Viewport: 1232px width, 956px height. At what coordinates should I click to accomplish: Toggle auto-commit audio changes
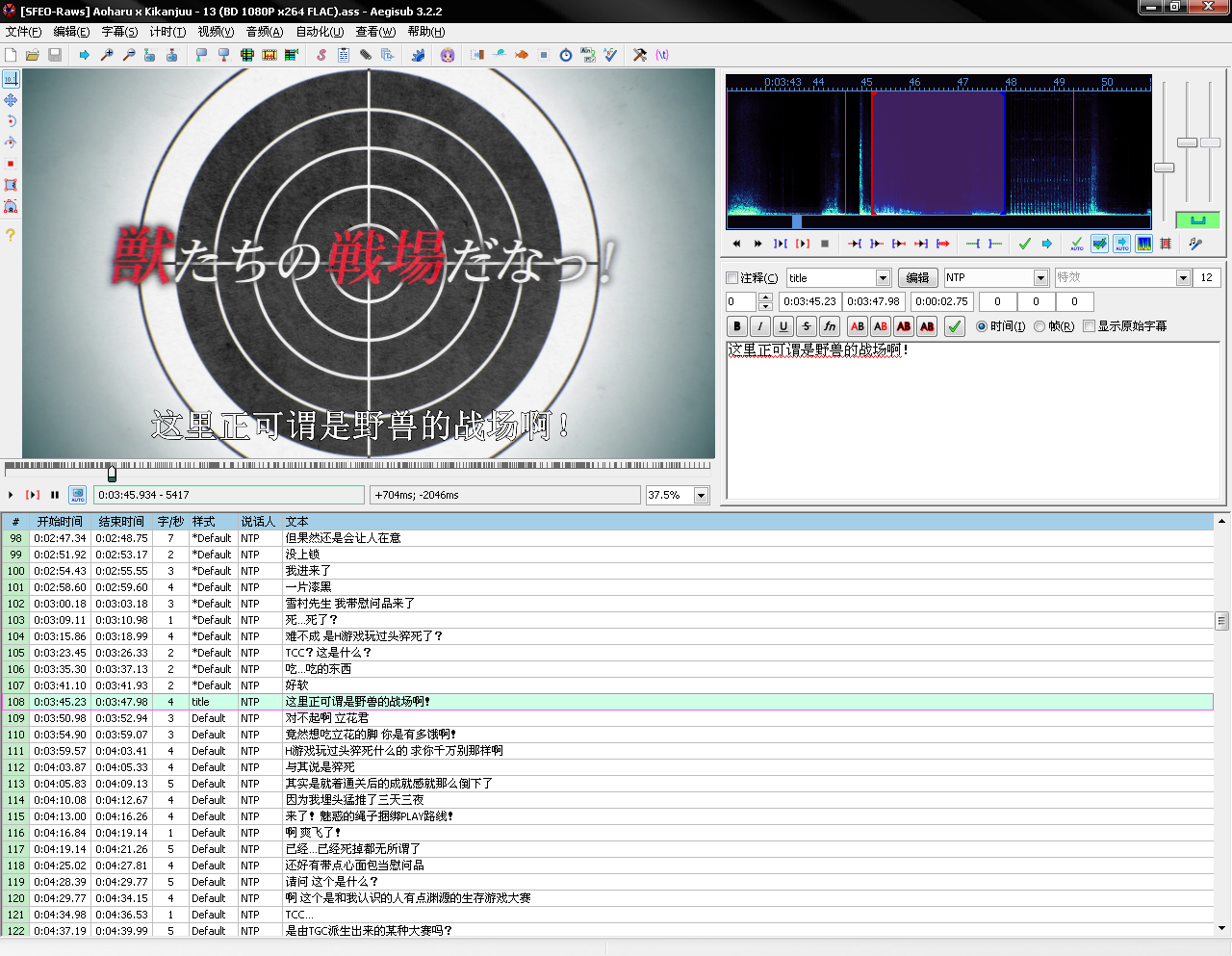pos(1077,244)
